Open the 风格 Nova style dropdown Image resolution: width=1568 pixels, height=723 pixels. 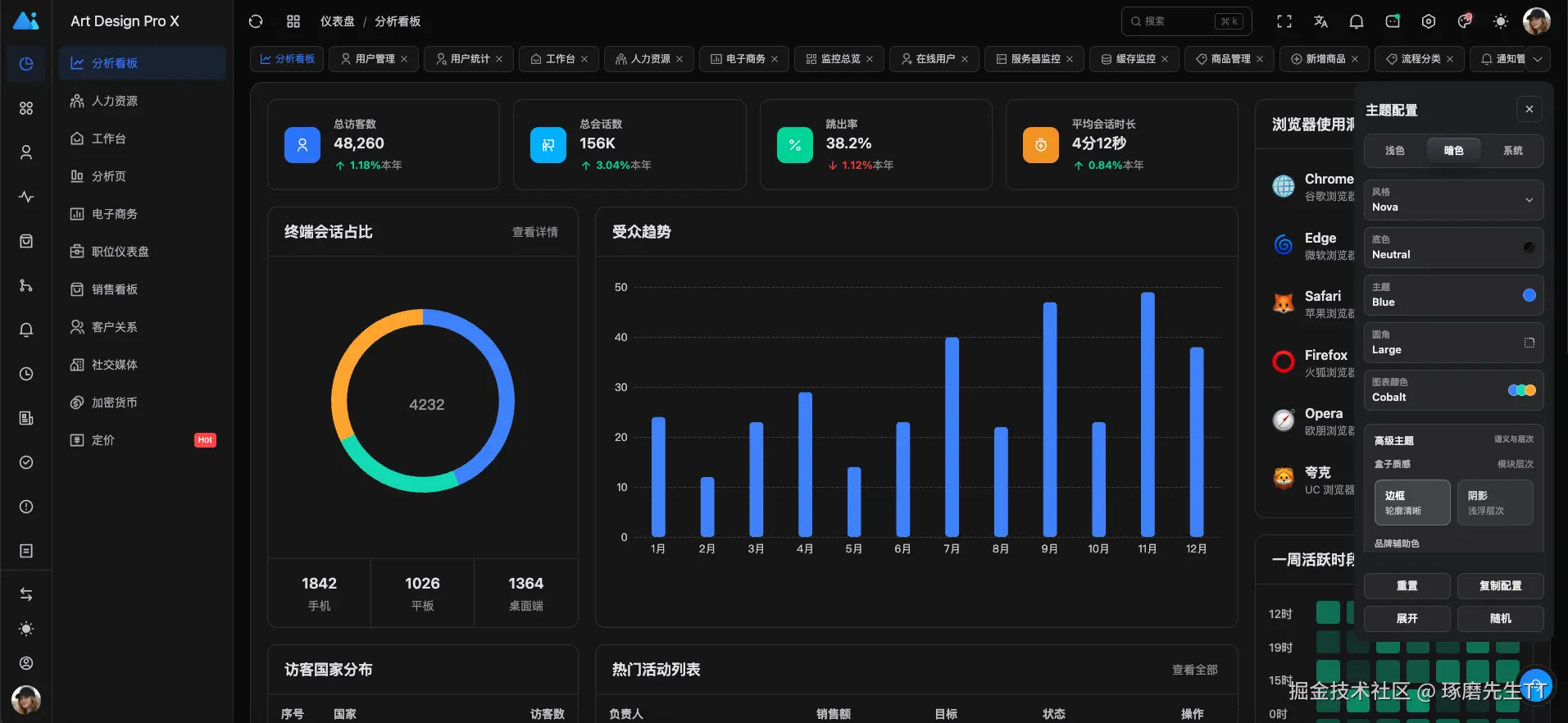(x=1453, y=200)
